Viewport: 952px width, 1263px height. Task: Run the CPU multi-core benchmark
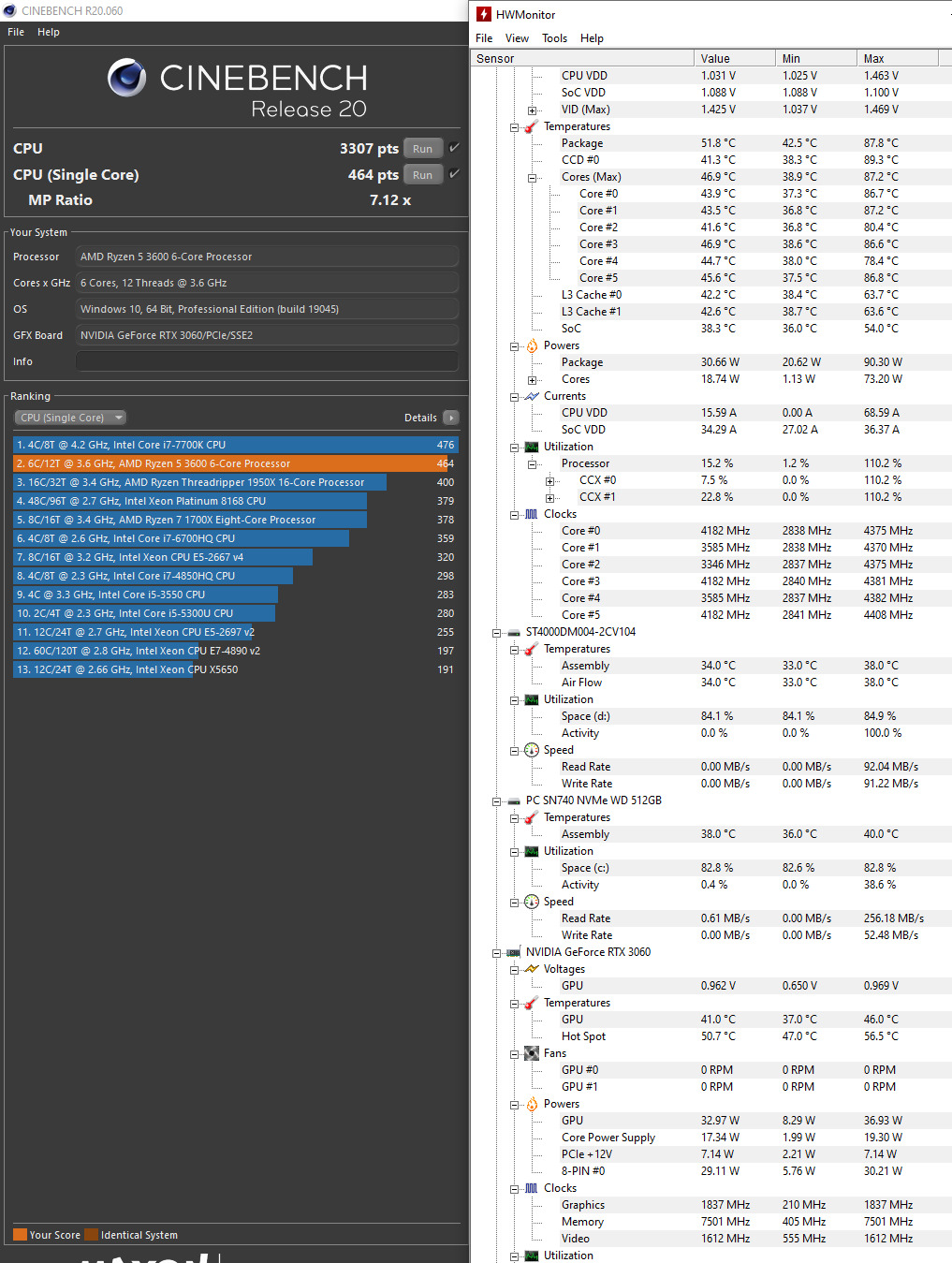(x=423, y=148)
